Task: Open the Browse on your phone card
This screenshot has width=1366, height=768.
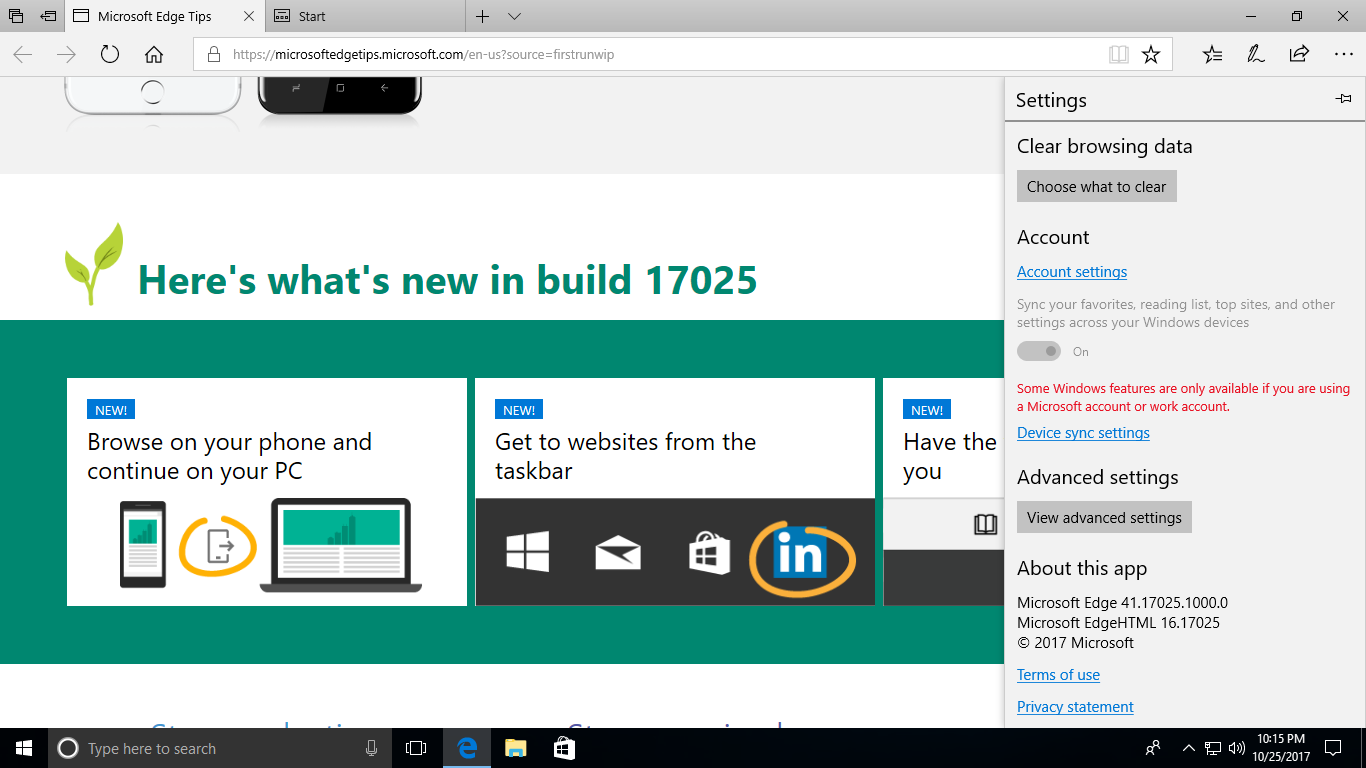Action: 267,492
